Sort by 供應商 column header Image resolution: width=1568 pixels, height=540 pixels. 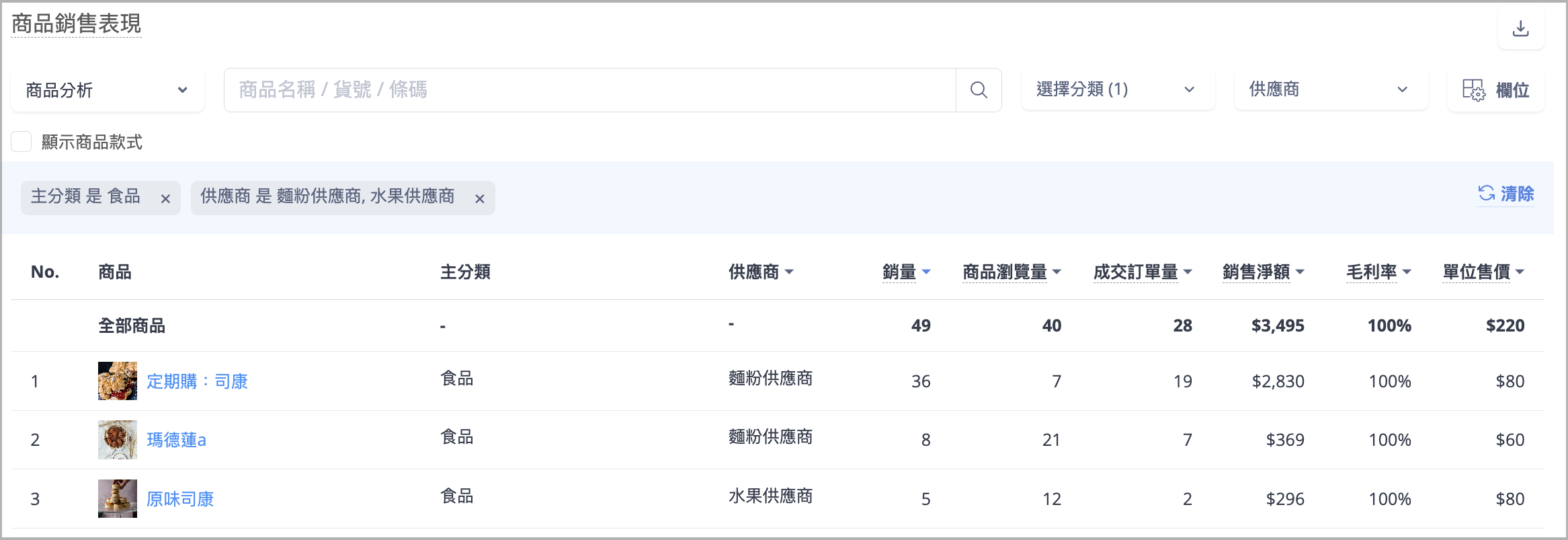coord(761,272)
